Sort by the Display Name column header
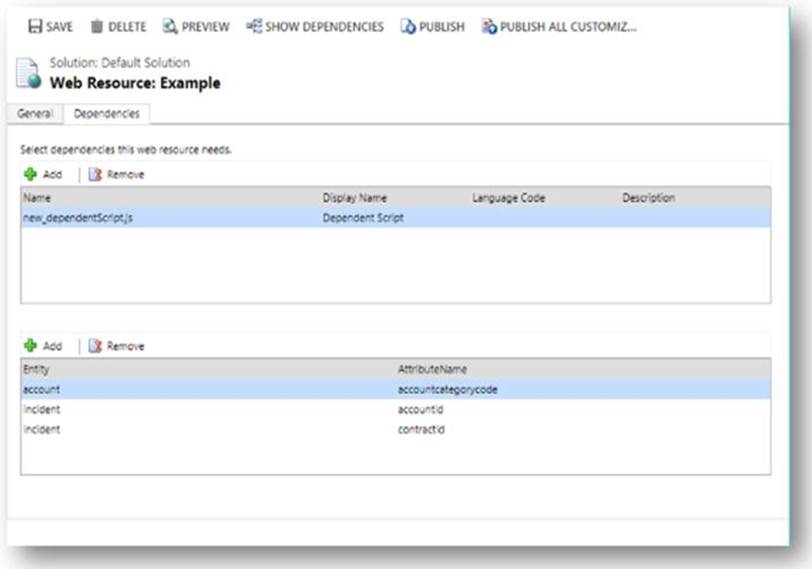Screen dimensions: 812x569 (x=354, y=198)
